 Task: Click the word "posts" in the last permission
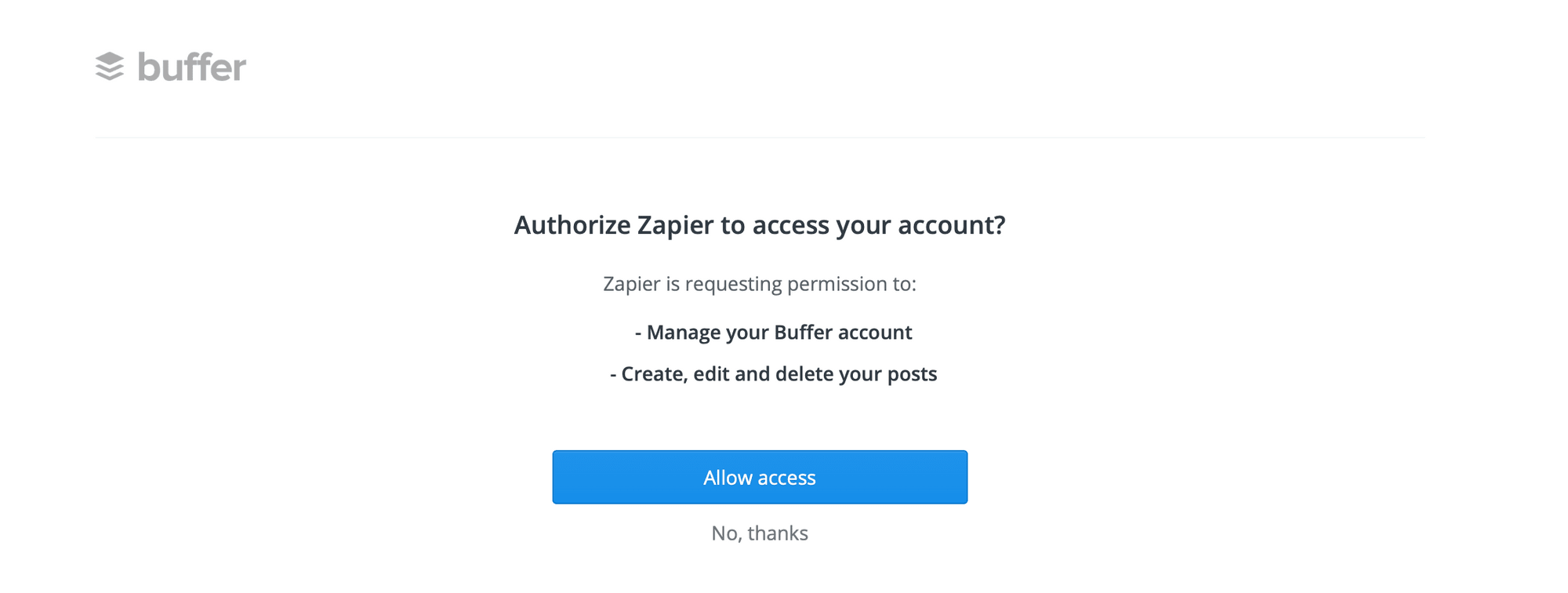pyautogui.click(x=912, y=374)
